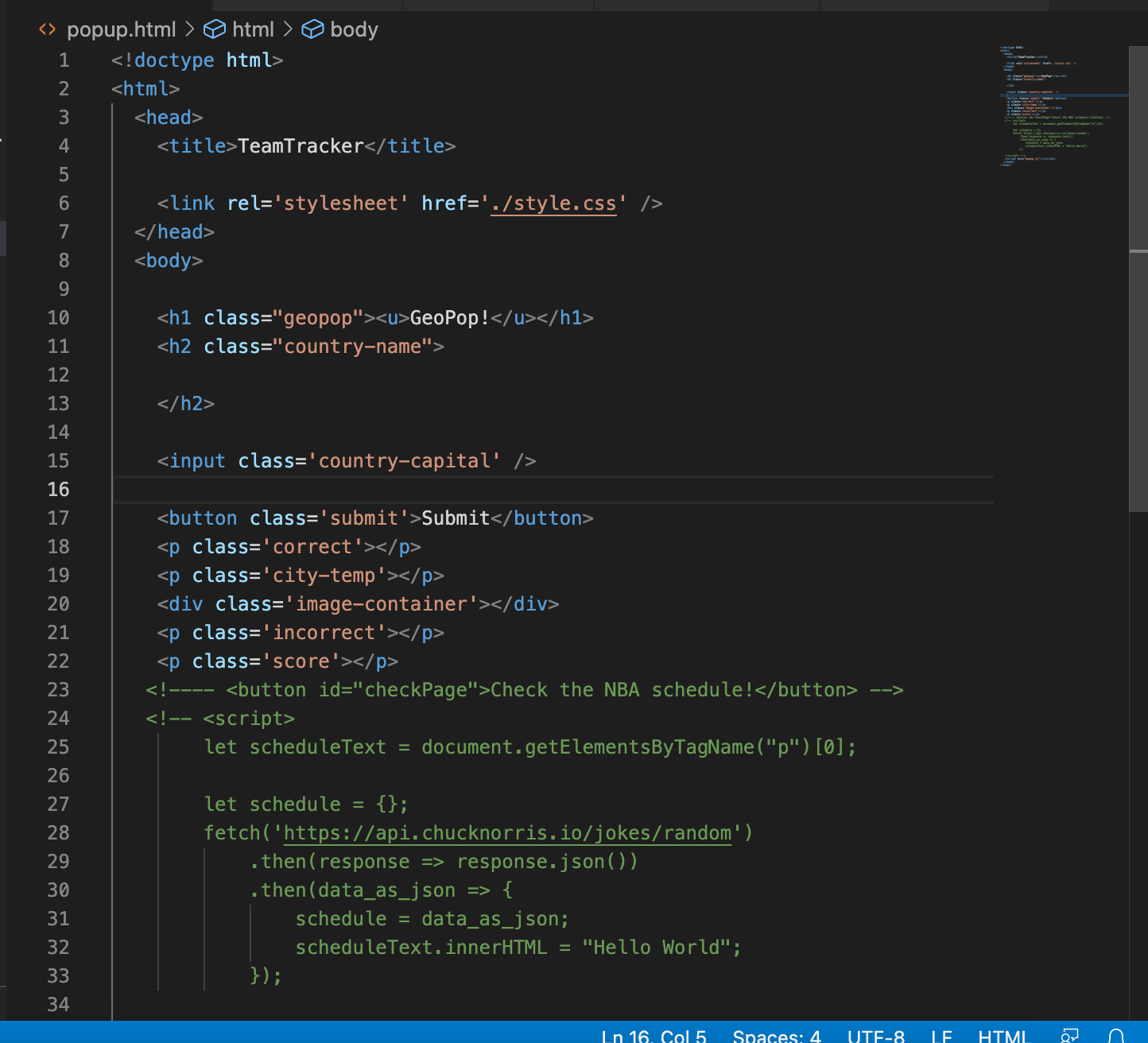1148x1043 pixels.
Task: Click the "</head>" closing tag on line 7
Action: coord(174,232)
